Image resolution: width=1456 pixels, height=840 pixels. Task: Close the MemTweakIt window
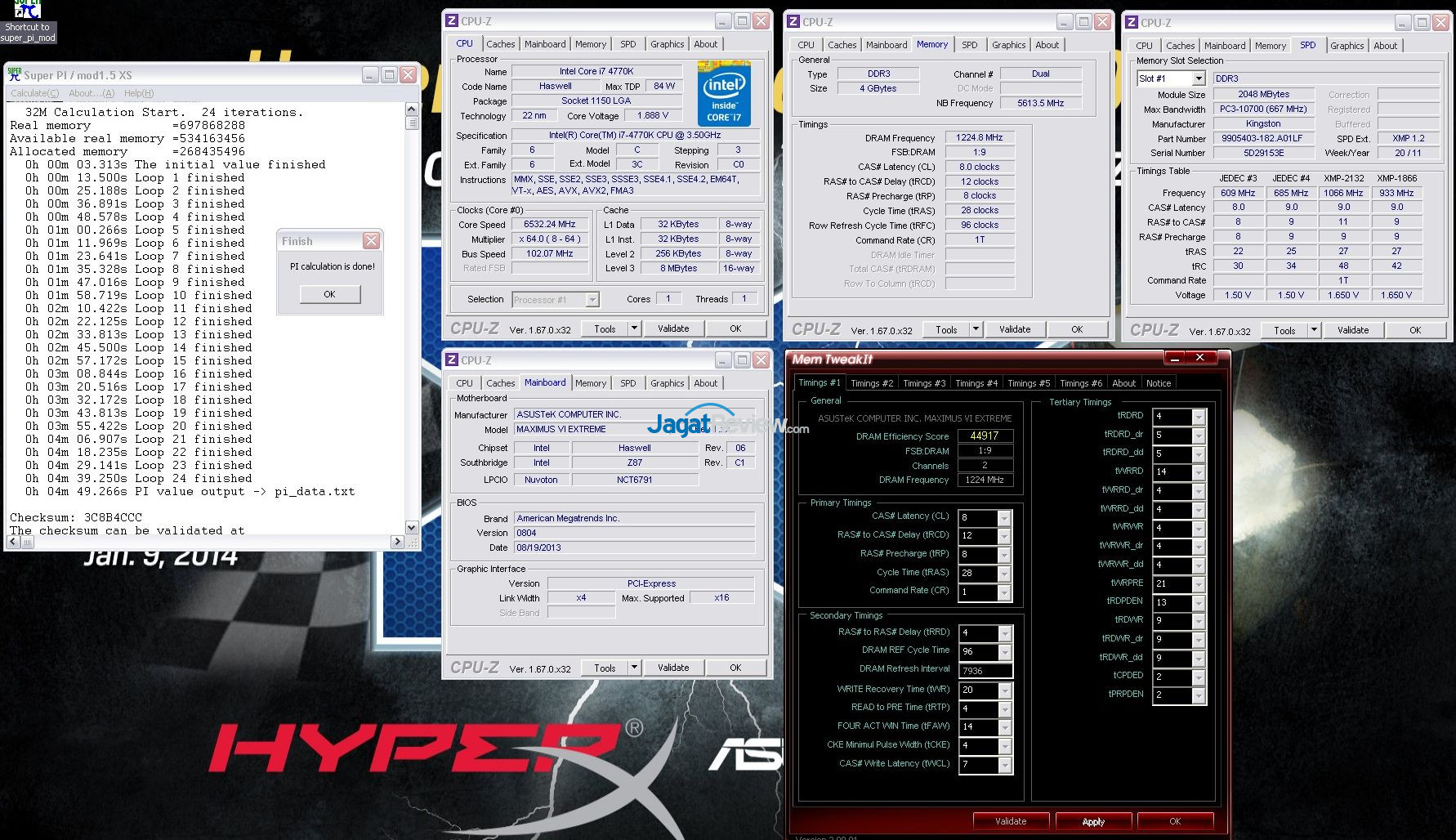[1199, 358]
